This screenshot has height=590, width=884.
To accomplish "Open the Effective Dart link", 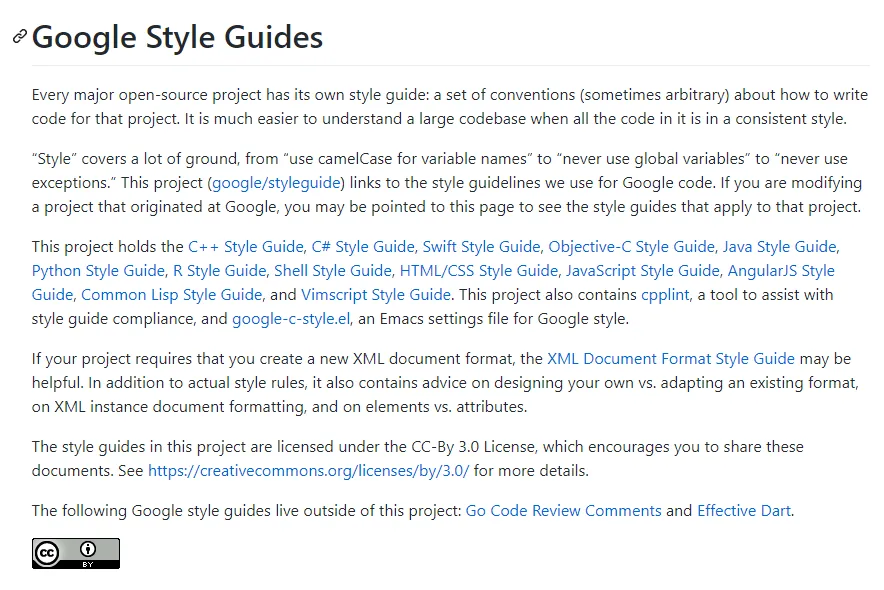I will click(744, 511).
